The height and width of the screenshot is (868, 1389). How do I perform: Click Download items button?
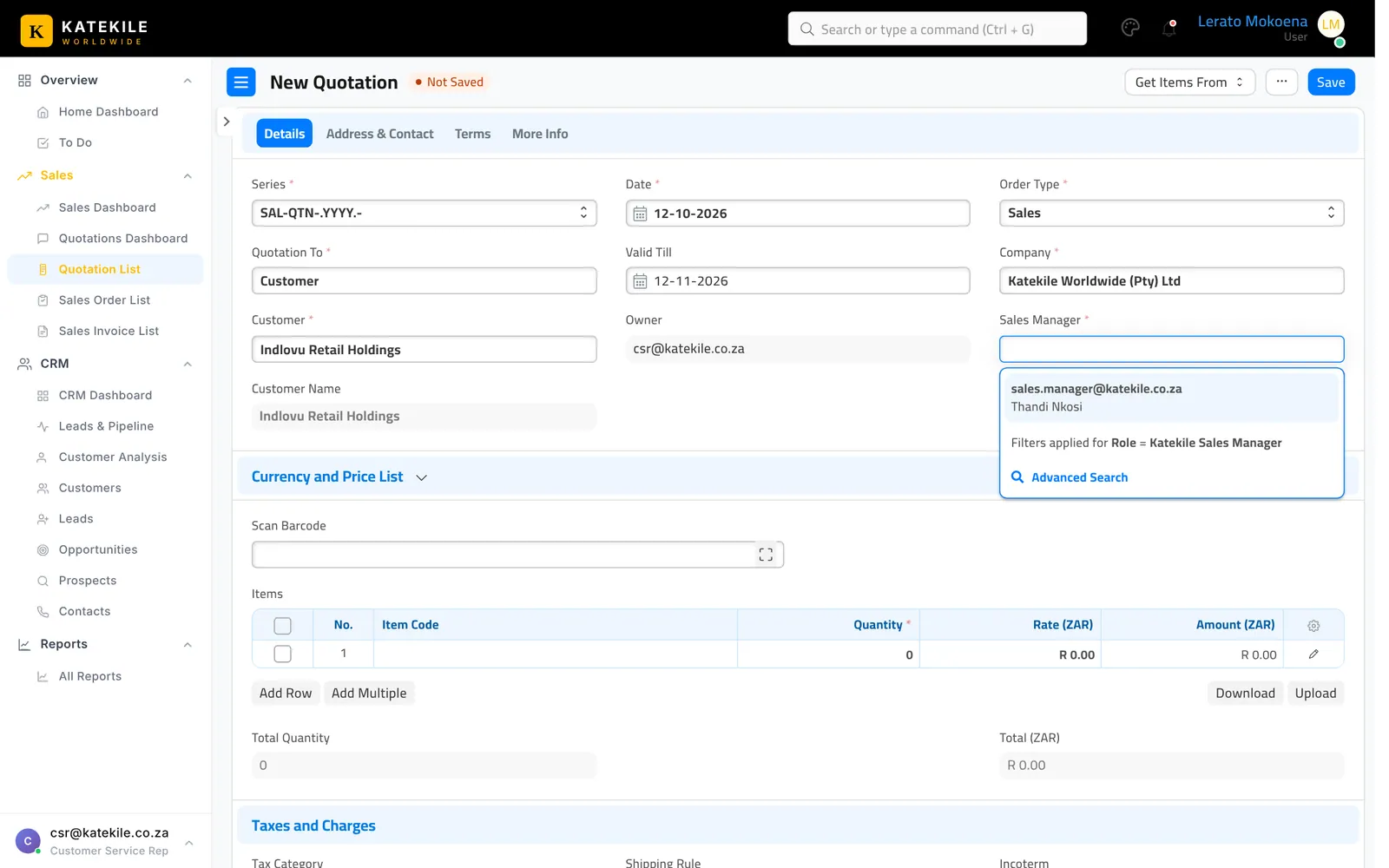tap(1245, 694)
